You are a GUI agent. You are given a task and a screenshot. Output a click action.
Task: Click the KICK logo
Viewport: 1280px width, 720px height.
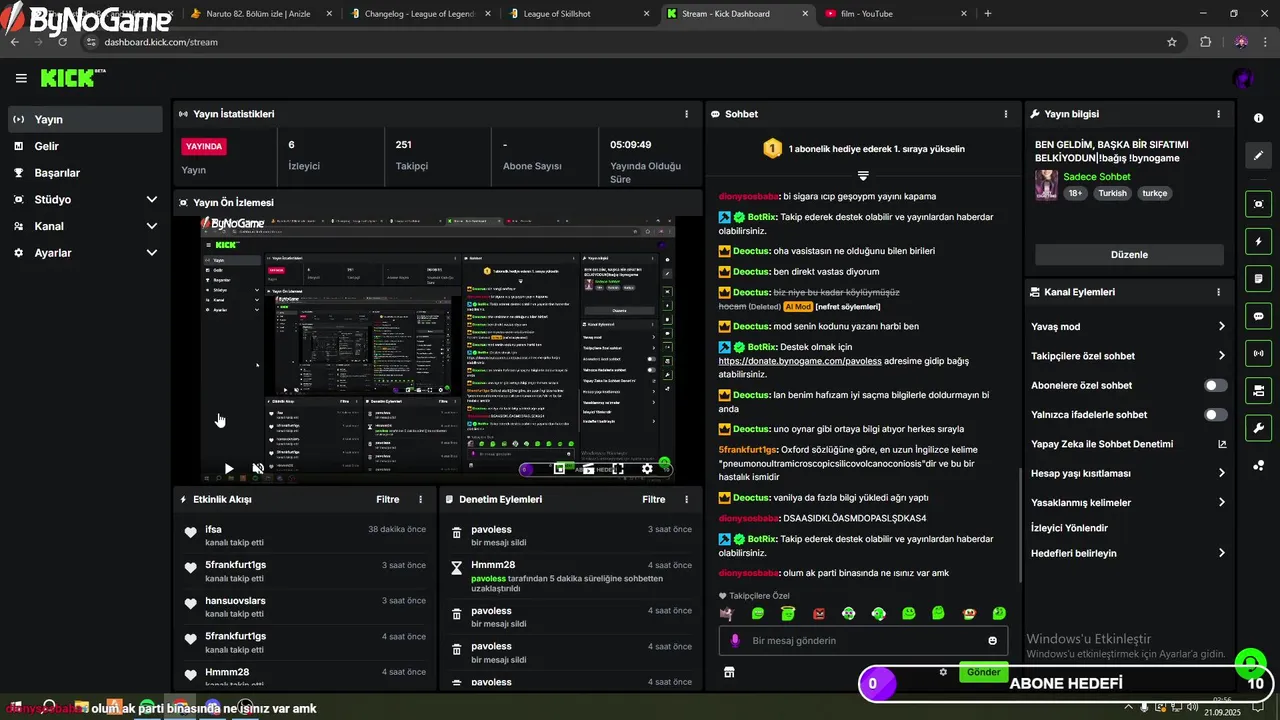[72, 78]
